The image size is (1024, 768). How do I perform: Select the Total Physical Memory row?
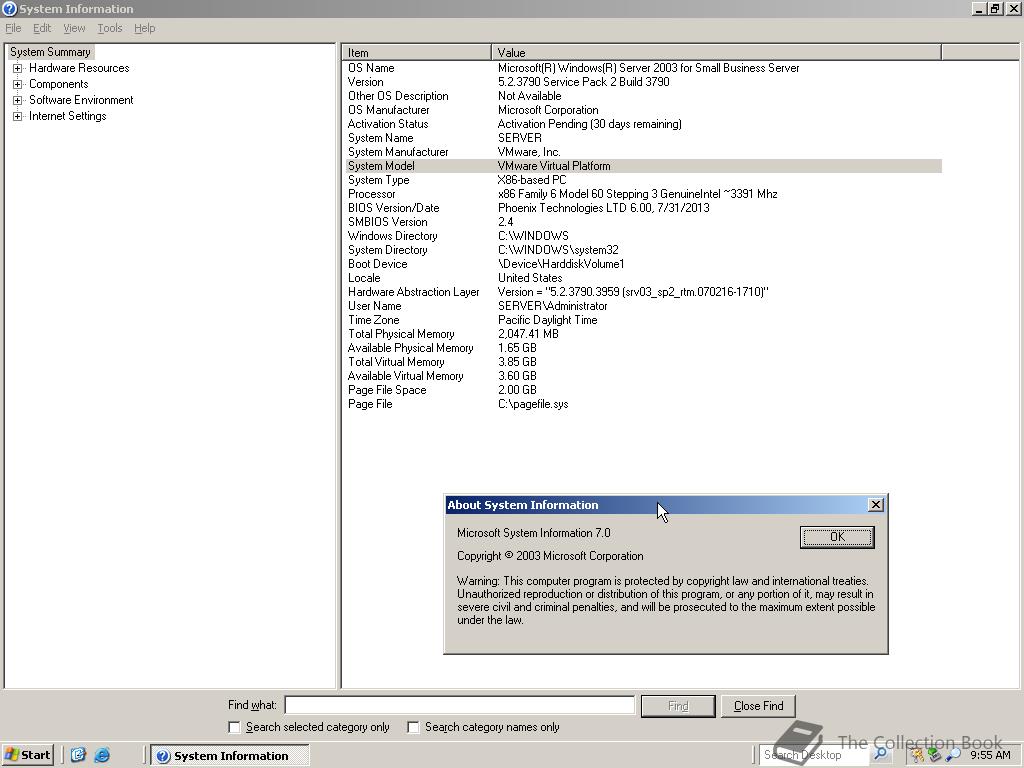[x=643, y=334]
